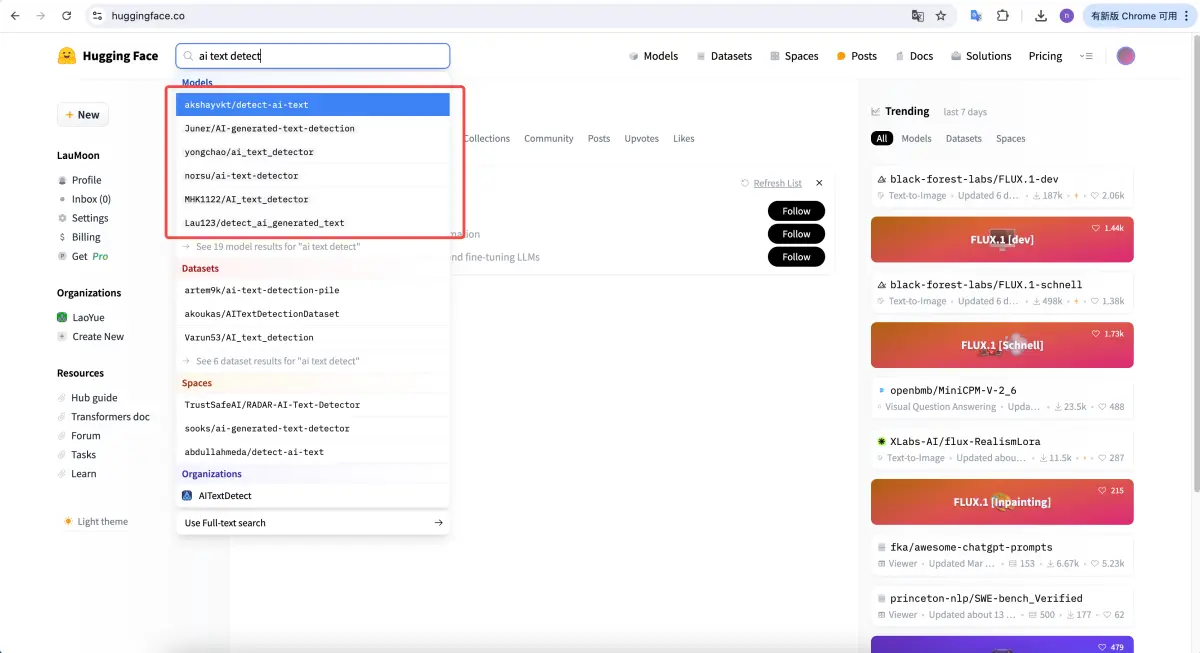
Task: Open the Inbox (0) link
Action: click(x=91, y=199)
